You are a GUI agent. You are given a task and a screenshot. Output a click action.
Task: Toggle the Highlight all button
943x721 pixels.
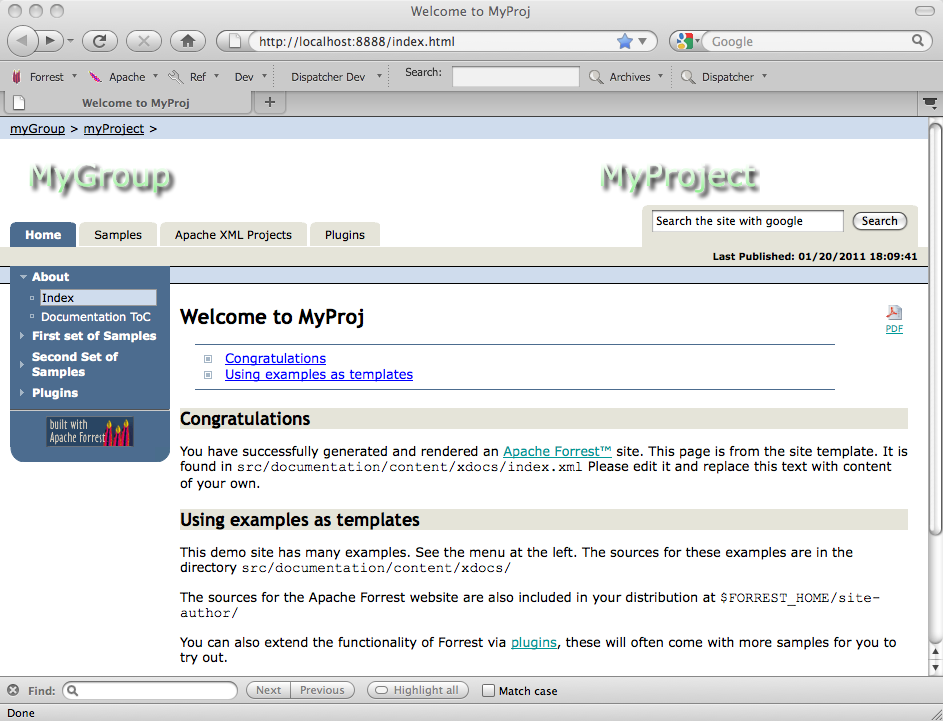pos(419,690)
